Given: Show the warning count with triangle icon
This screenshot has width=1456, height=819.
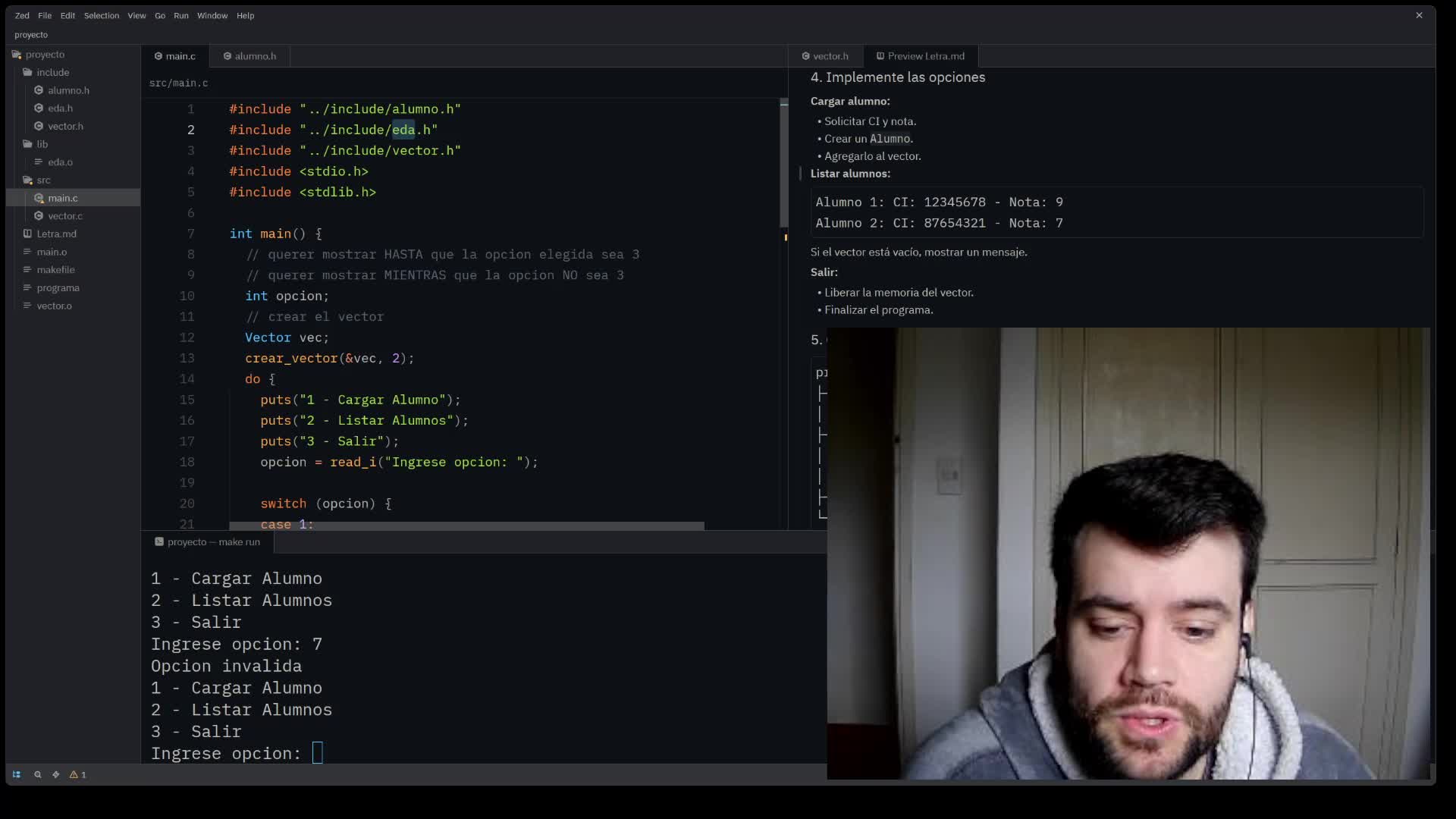Looking at the screenshot, I should [78, 774].
